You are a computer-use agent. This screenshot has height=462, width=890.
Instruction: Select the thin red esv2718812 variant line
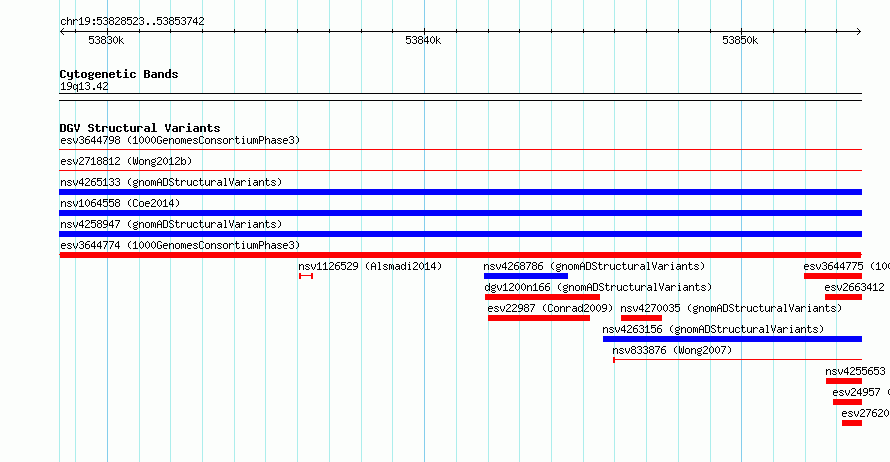(x=460, y=170)
